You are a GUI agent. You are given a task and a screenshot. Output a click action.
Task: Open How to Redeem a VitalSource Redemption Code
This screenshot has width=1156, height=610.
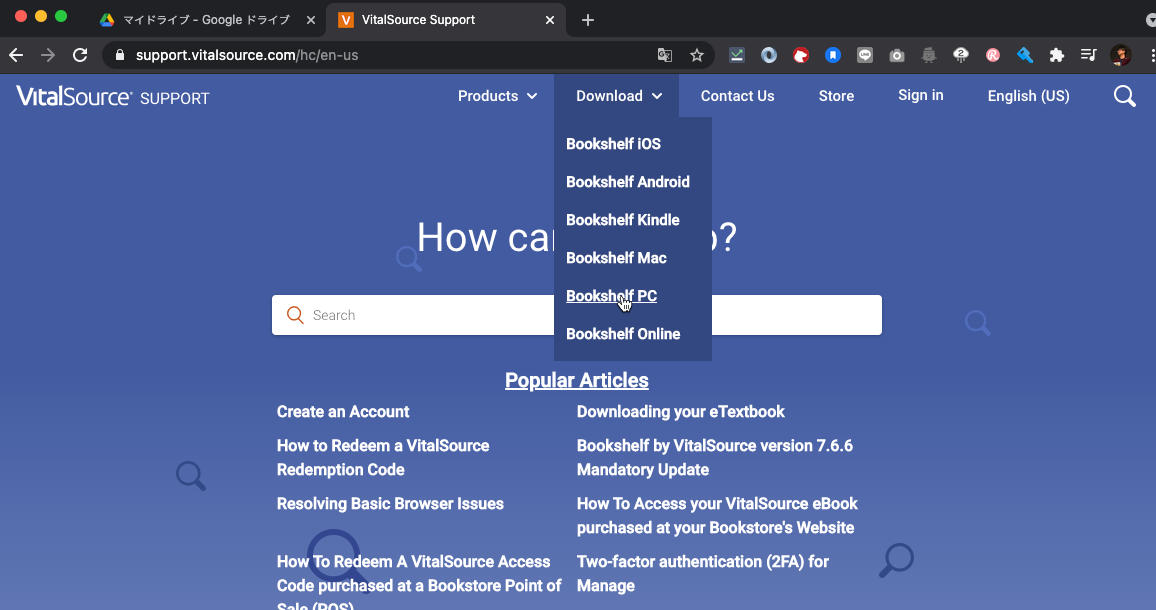[383, 457]
